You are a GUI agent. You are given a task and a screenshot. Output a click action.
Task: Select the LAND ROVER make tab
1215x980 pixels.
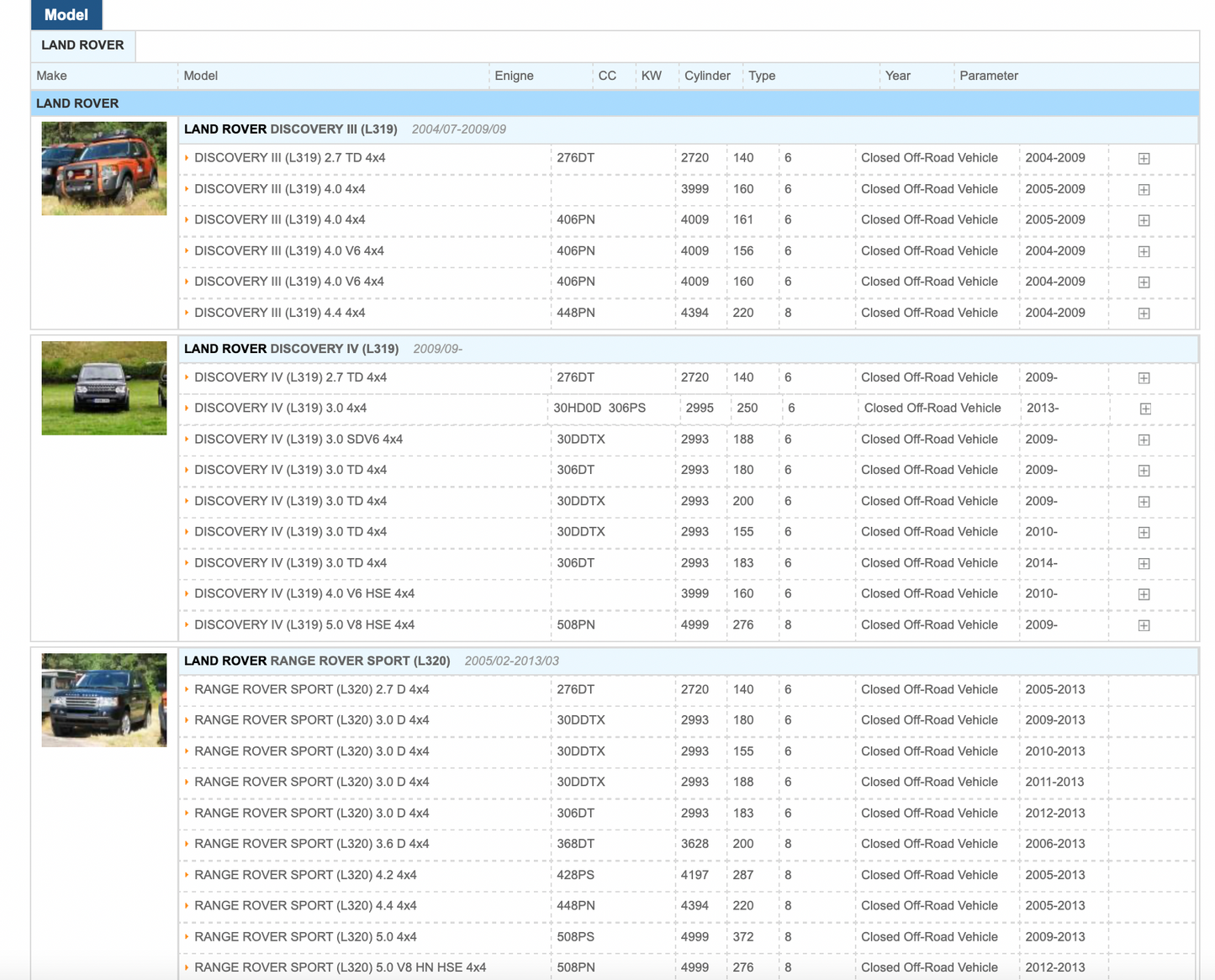pos(82,45)
